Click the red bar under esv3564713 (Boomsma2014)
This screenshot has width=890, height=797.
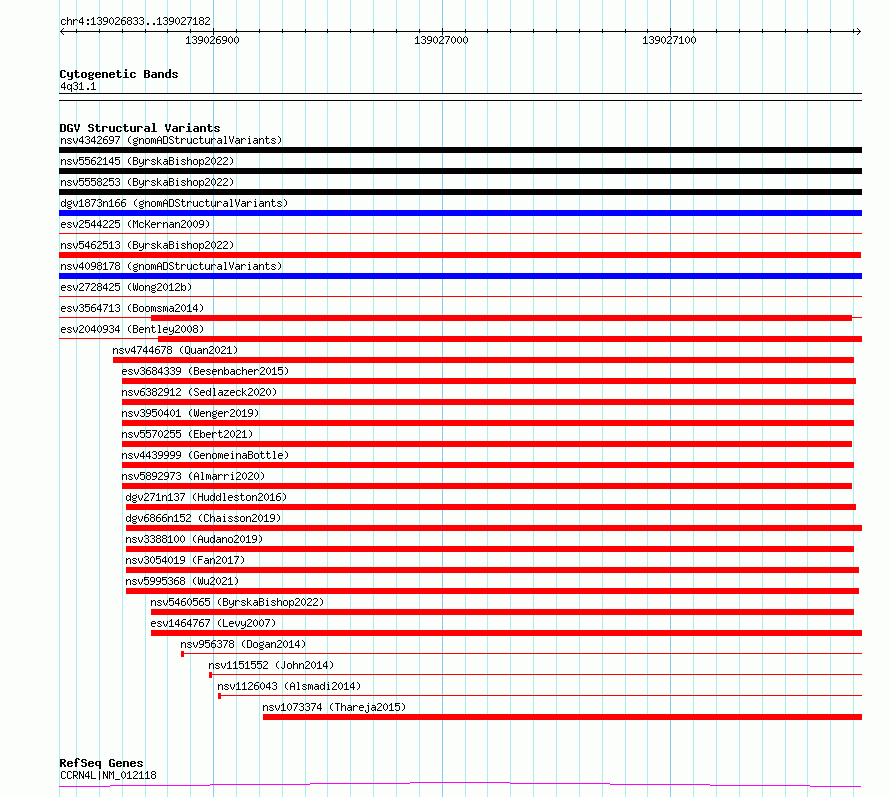coord(501,318)
